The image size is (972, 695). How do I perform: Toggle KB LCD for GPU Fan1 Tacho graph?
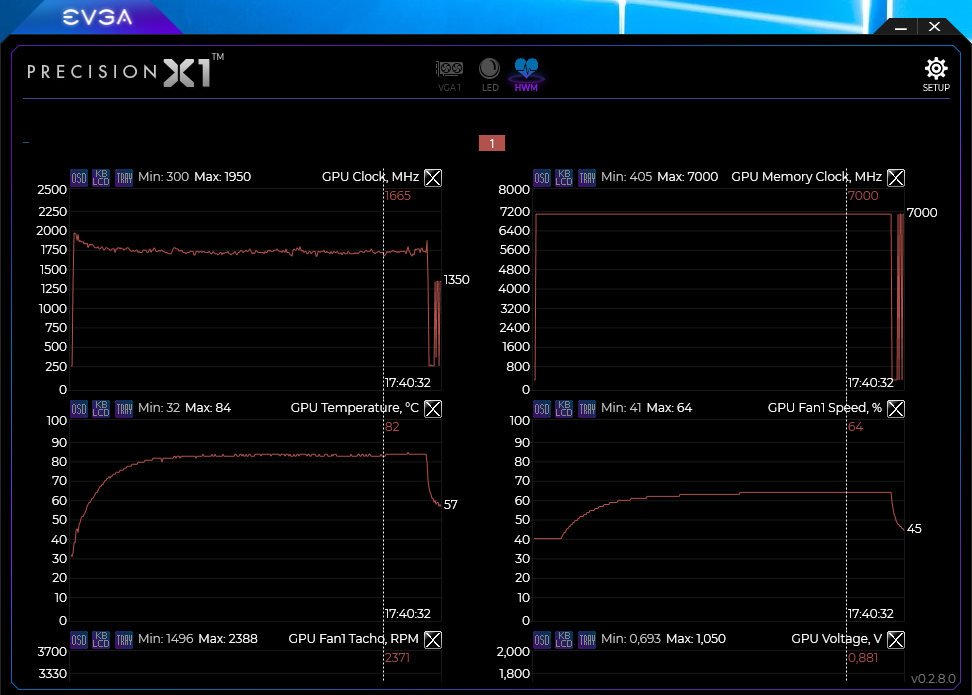[101, 639]
